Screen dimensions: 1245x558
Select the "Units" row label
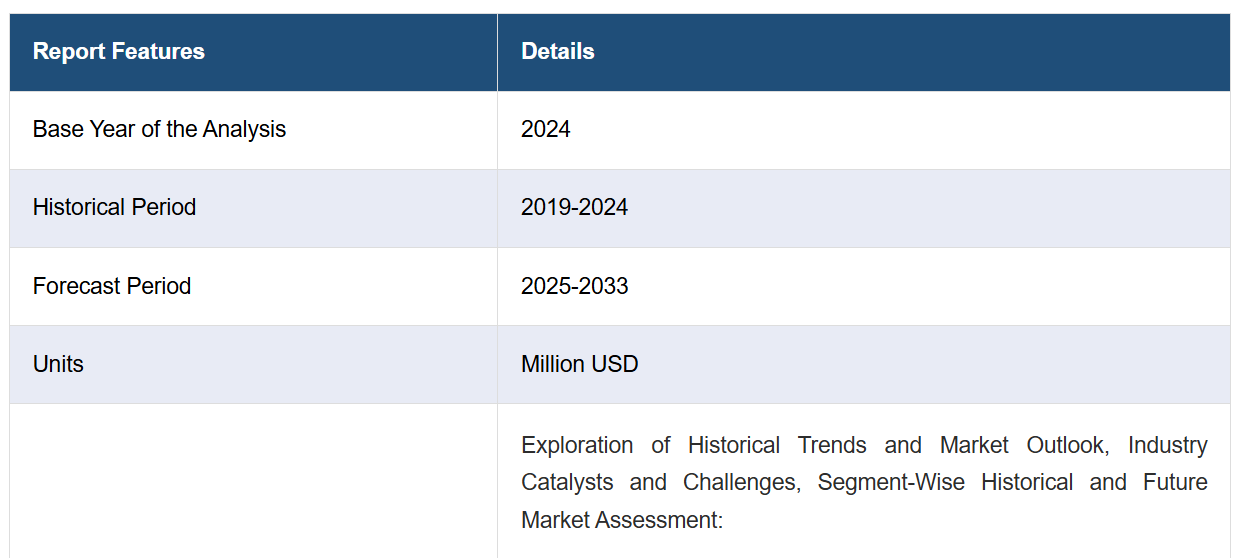tap(58, 364)
